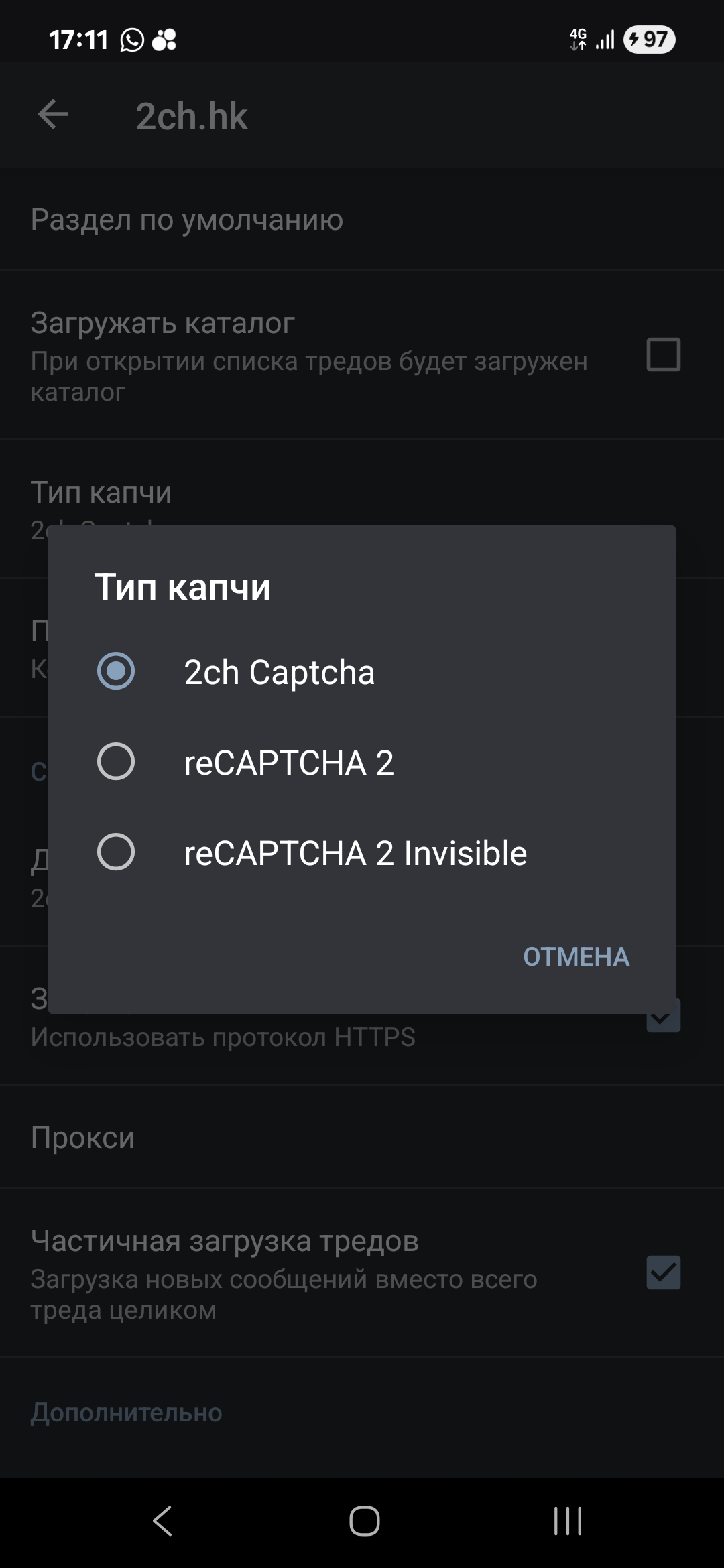Viewport: 724px width, 1568px height.
Task: Tap the WhatsApp notification icon
Action: pyautogui.click(x=132, y=40)
